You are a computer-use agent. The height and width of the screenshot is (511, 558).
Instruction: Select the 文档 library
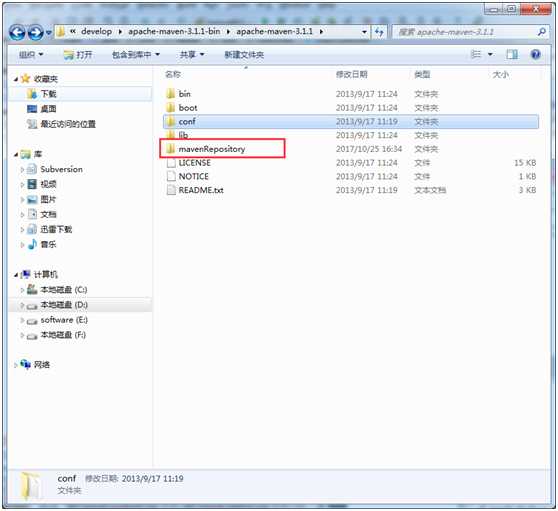point(48,214)
